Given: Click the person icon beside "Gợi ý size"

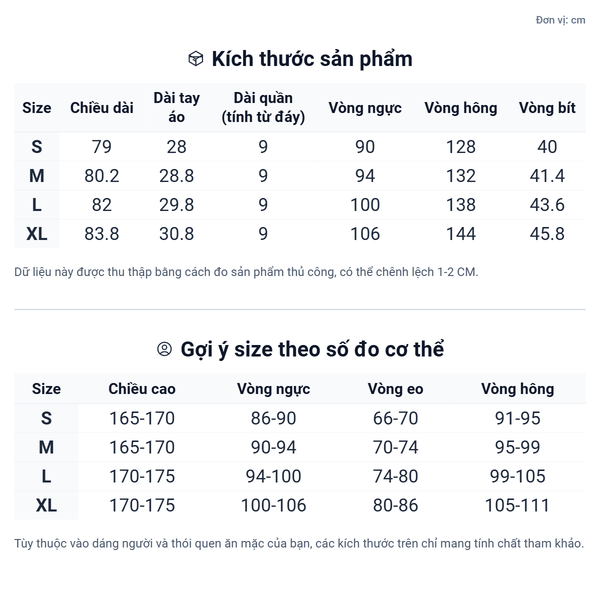Looking at the screenshot, I should [x=165, y=349].
